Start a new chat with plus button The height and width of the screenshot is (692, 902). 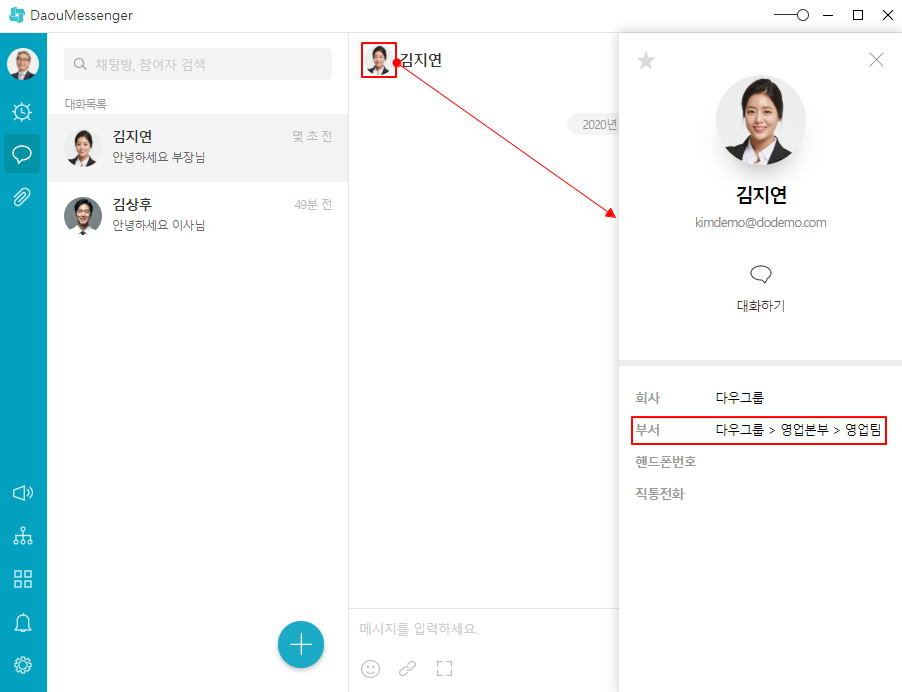pyautogui.click(x=301, y=645)
